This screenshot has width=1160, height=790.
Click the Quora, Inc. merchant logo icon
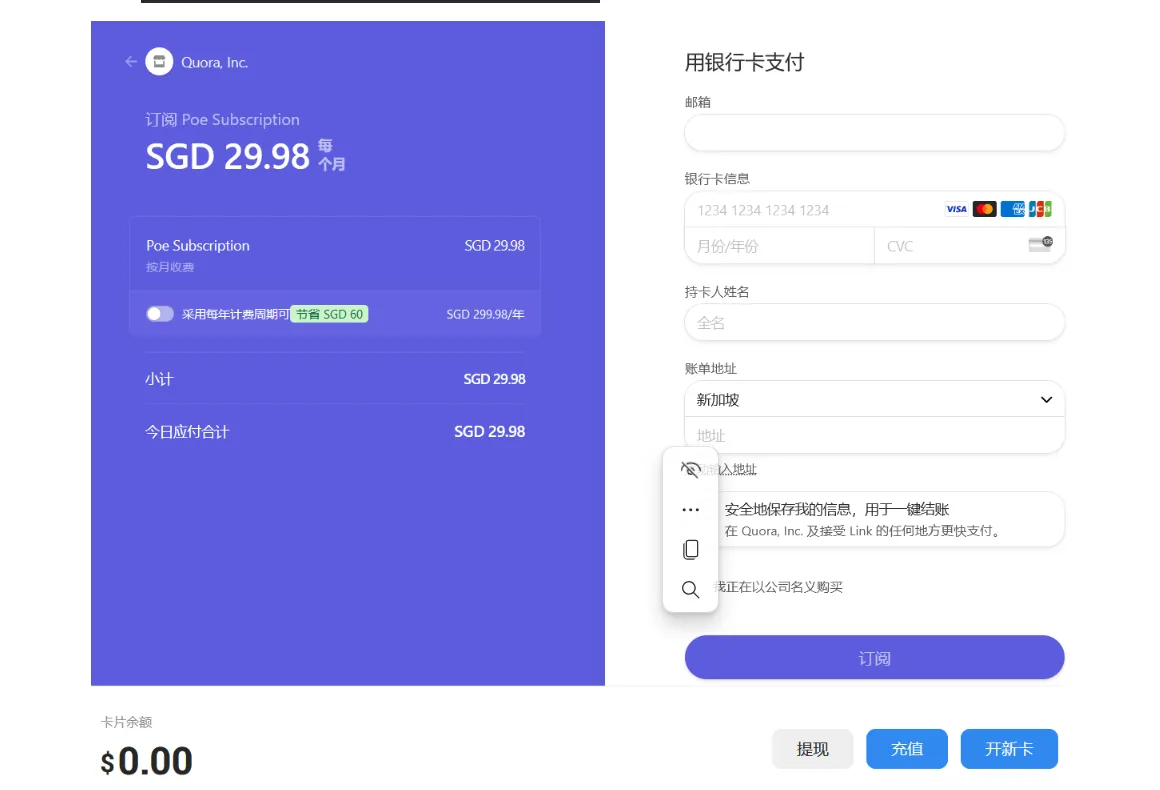tap(159, 62)
